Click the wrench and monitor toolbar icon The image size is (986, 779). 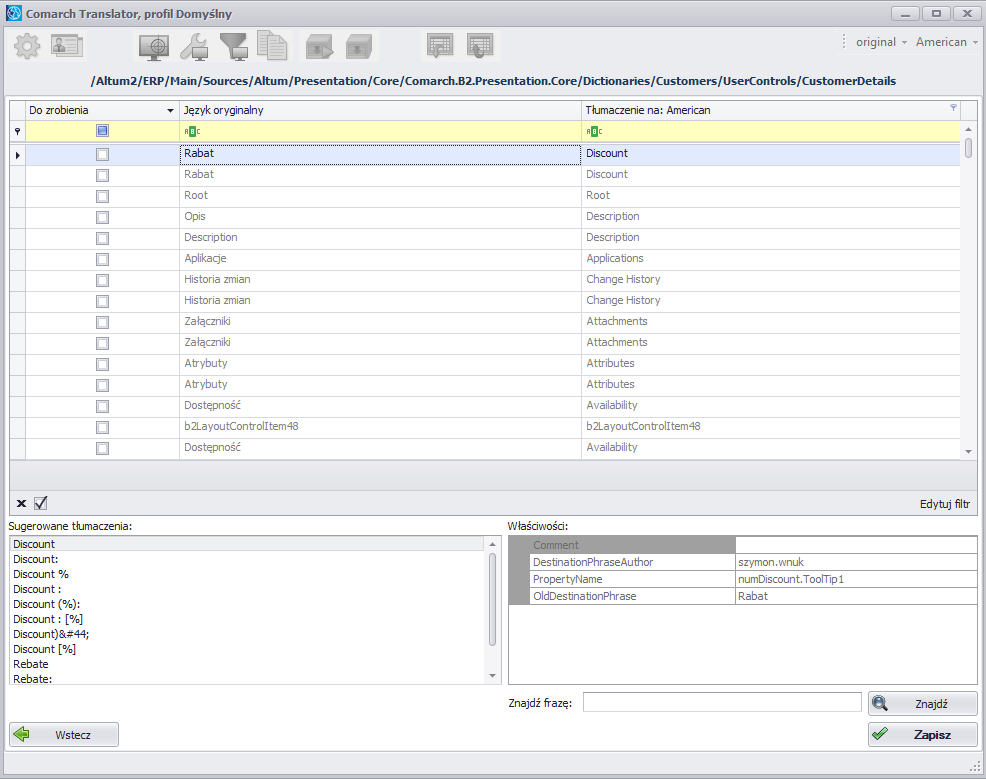click(x=194, y=47)
